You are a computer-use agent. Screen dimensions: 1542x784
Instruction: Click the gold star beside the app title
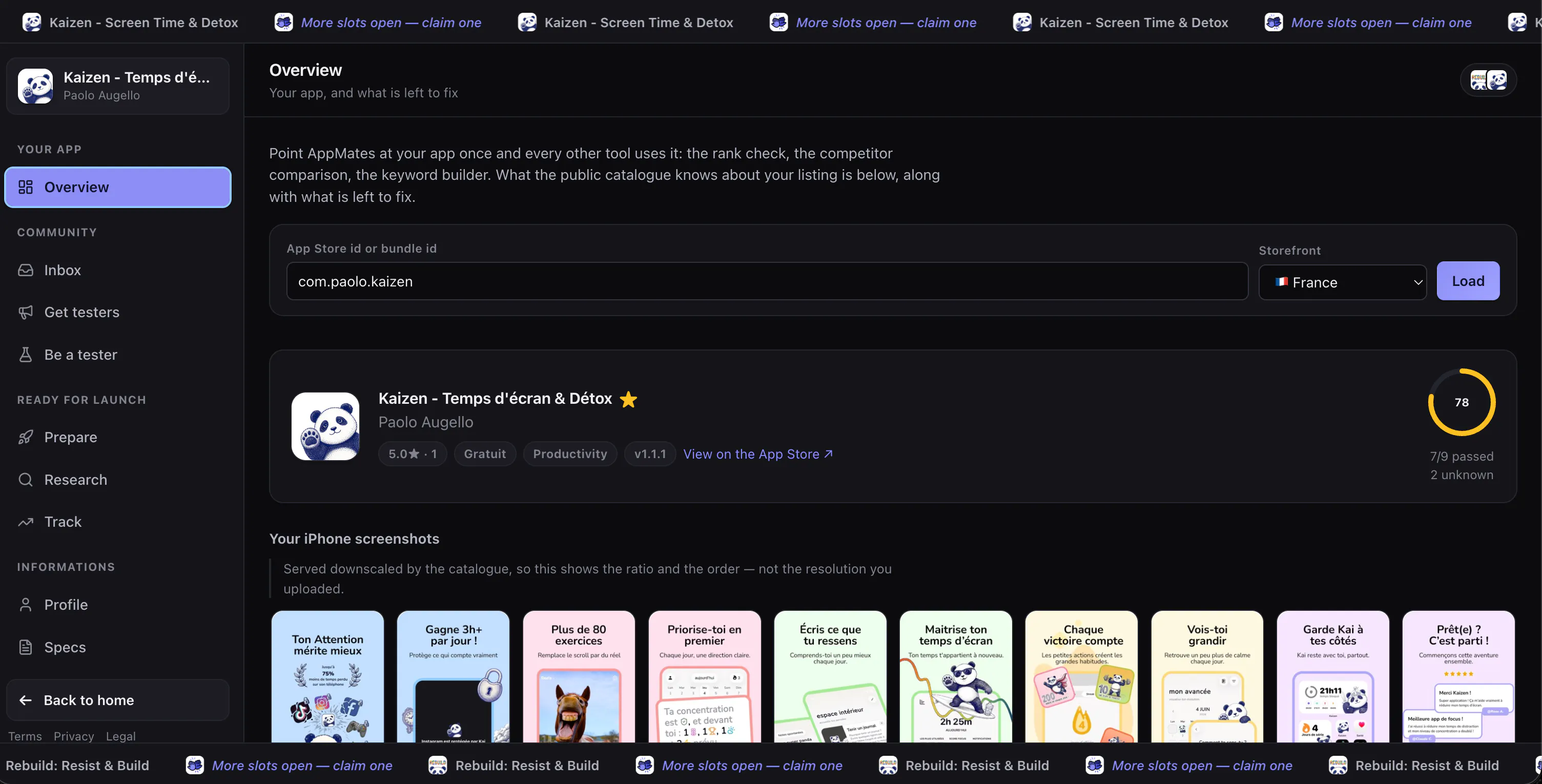pos(628,399)
